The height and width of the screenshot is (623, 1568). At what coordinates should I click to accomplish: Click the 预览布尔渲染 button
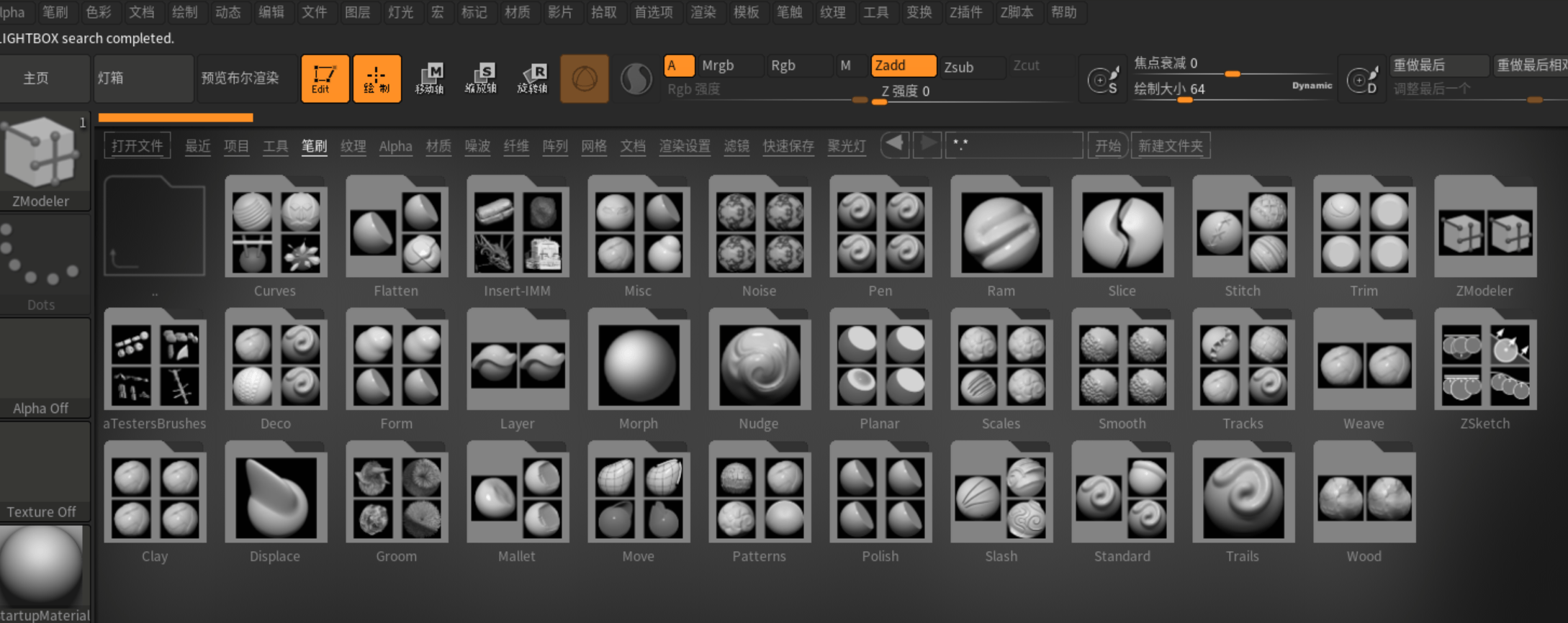pos(246,78)
